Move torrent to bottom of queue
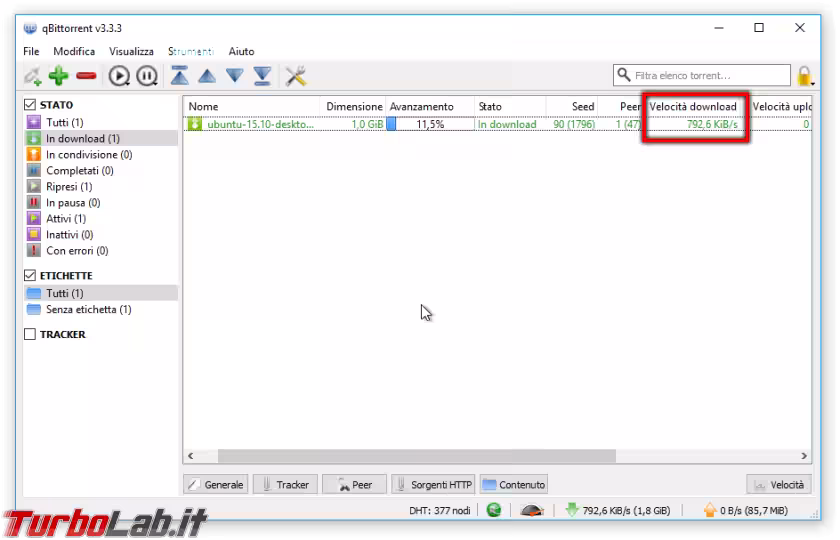The image size is (840, 540). click(x=262, y=76)
